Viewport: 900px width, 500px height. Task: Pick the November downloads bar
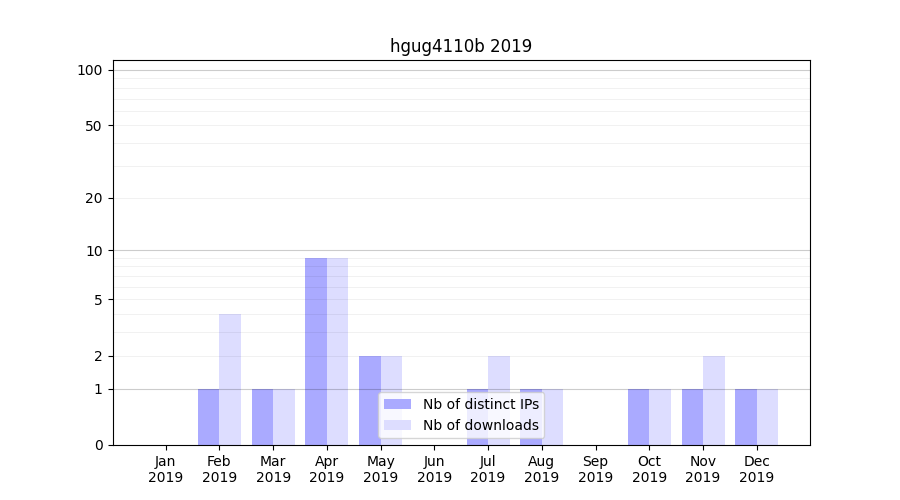coord(714,400)
